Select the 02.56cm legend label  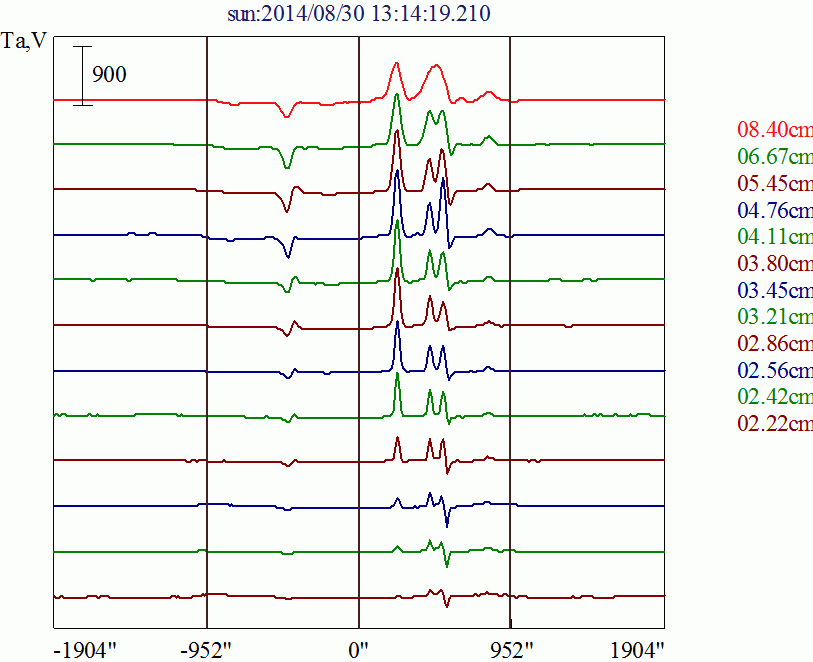[775, 370]
